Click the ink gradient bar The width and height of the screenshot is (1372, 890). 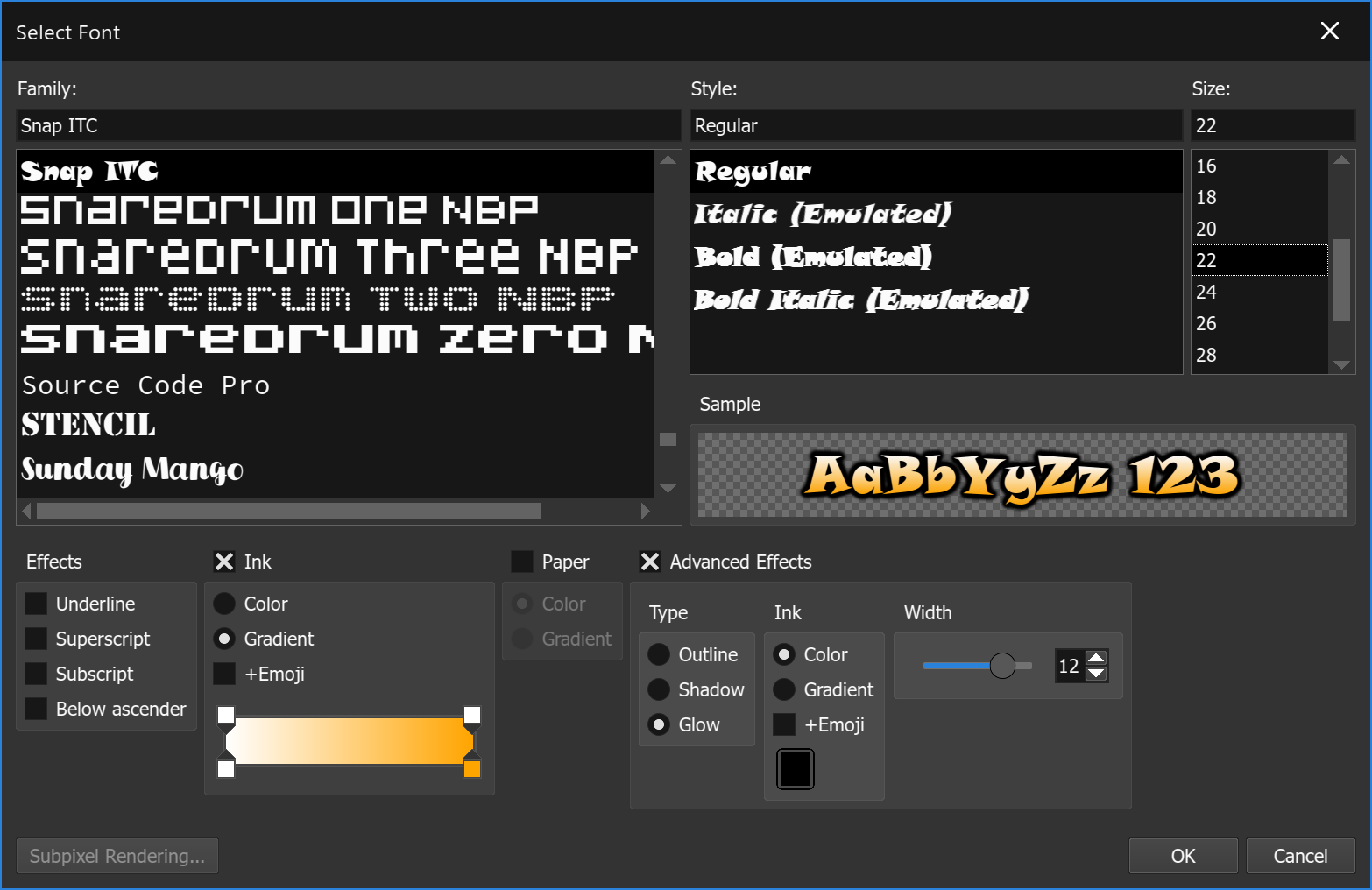tap(349, 741)
